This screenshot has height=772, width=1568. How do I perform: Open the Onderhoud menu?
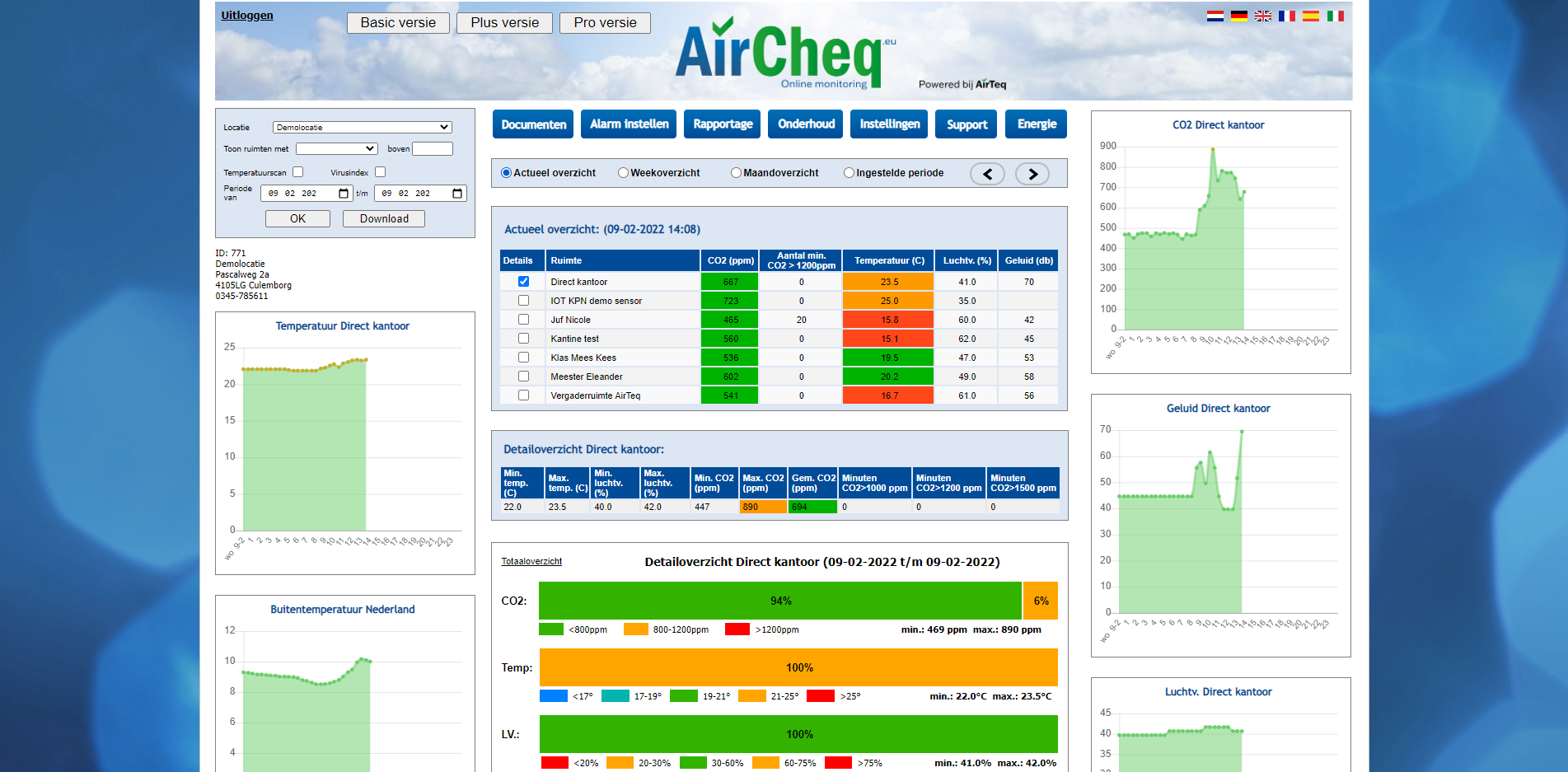click(x=806, y=124)
